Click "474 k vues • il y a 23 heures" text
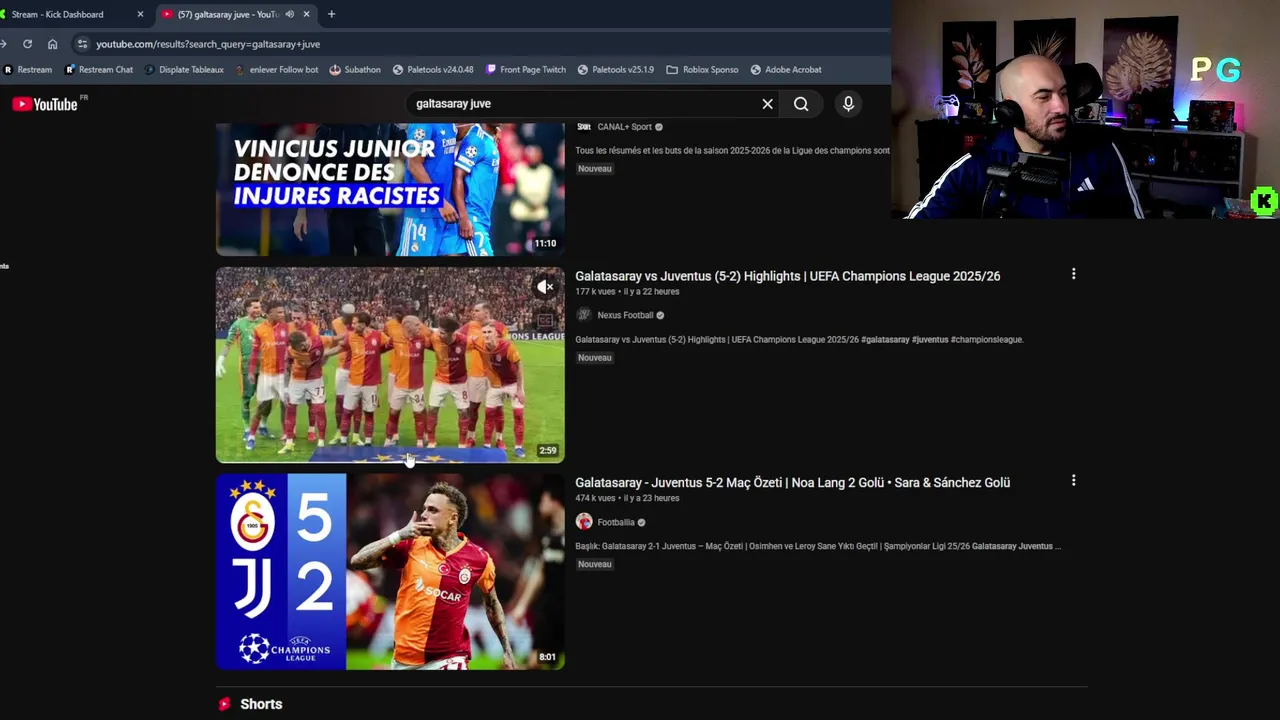The height and width of the screenshot is (720, 1280). pyautogui.click(x=627, y=498)
